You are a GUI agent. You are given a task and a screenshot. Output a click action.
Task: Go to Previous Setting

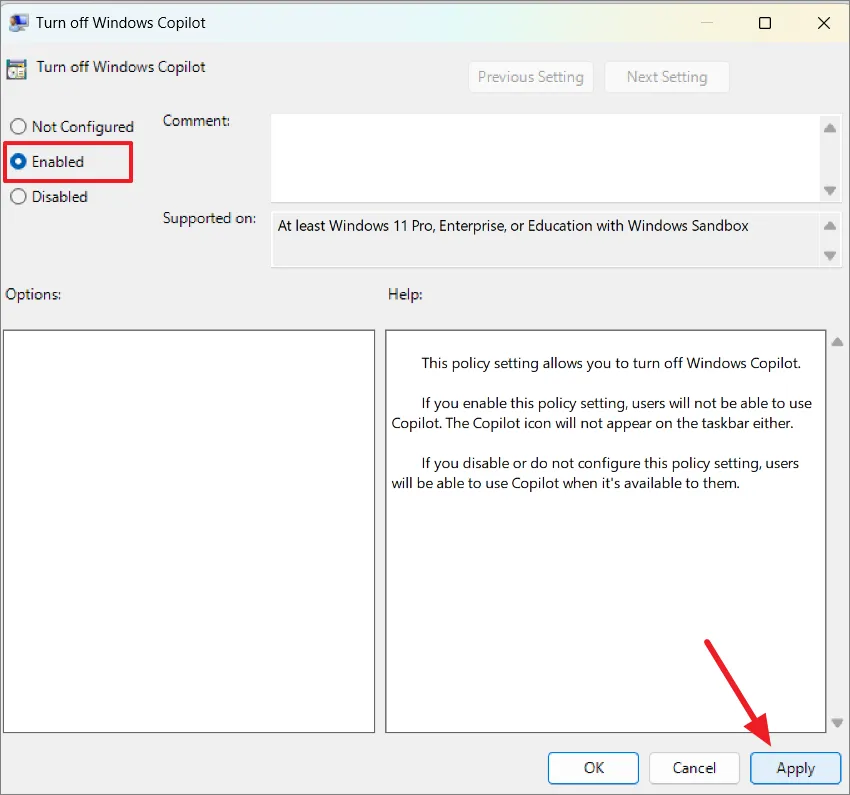pos(531,77)
